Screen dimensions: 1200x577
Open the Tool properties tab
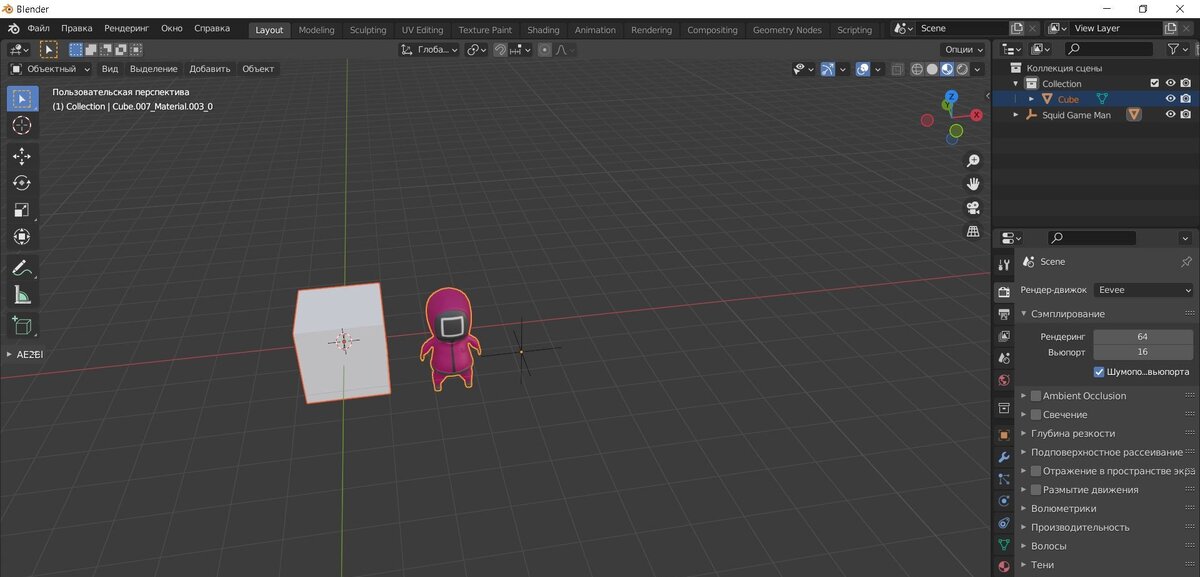pyautogui.click(x=1004, y=264)
